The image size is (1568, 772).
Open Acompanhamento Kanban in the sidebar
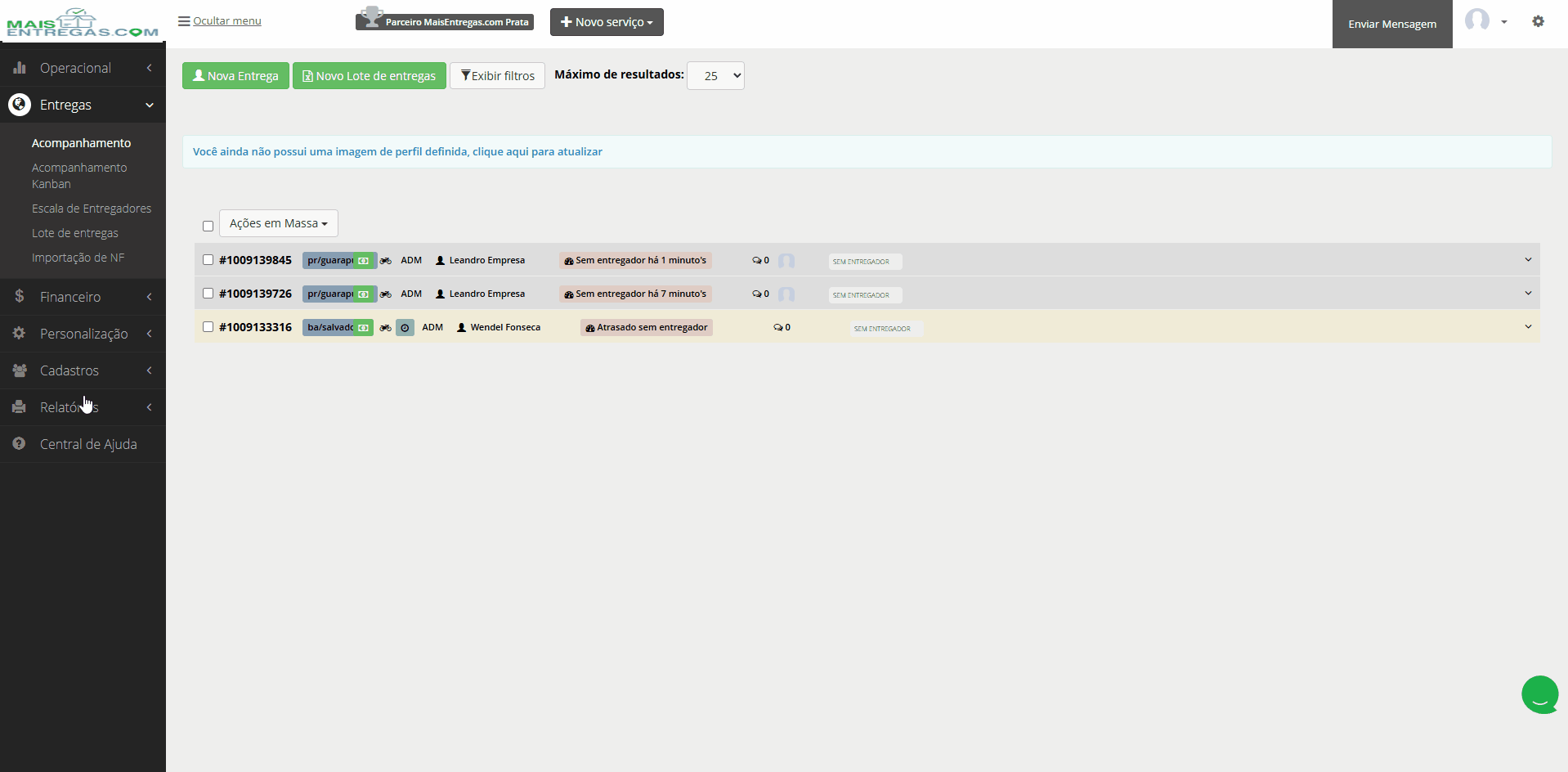79,176
